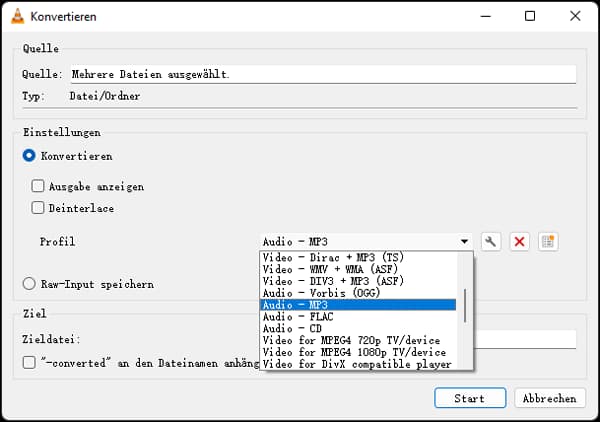Collapse the Profil dropdown arrow

464,241
